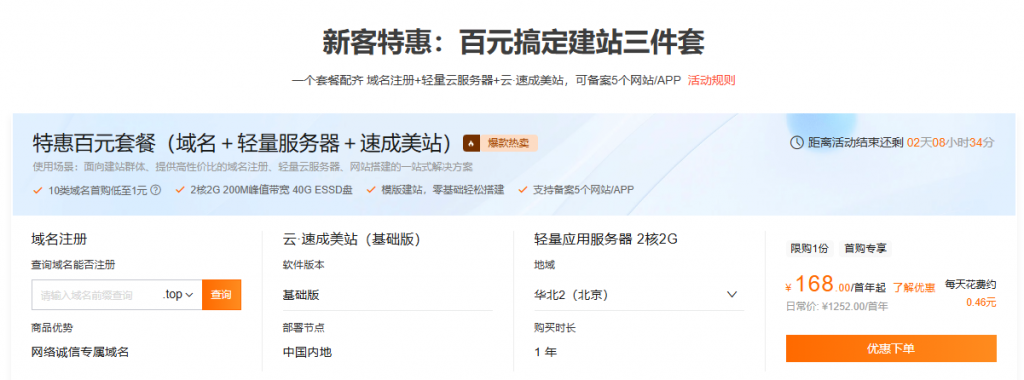The image size is (1024, 380).
Task: Click the 使用场景 description line
Action: click(252, 166)
